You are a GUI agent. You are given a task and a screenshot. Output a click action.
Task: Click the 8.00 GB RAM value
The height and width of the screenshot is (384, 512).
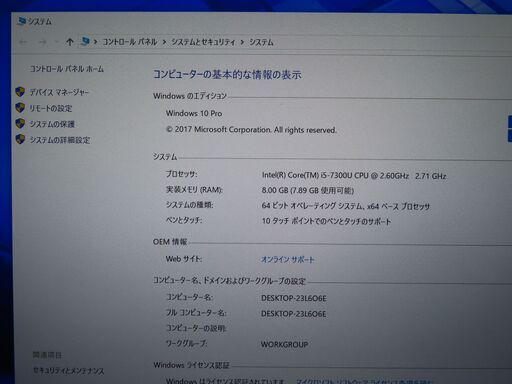[308, 190]
